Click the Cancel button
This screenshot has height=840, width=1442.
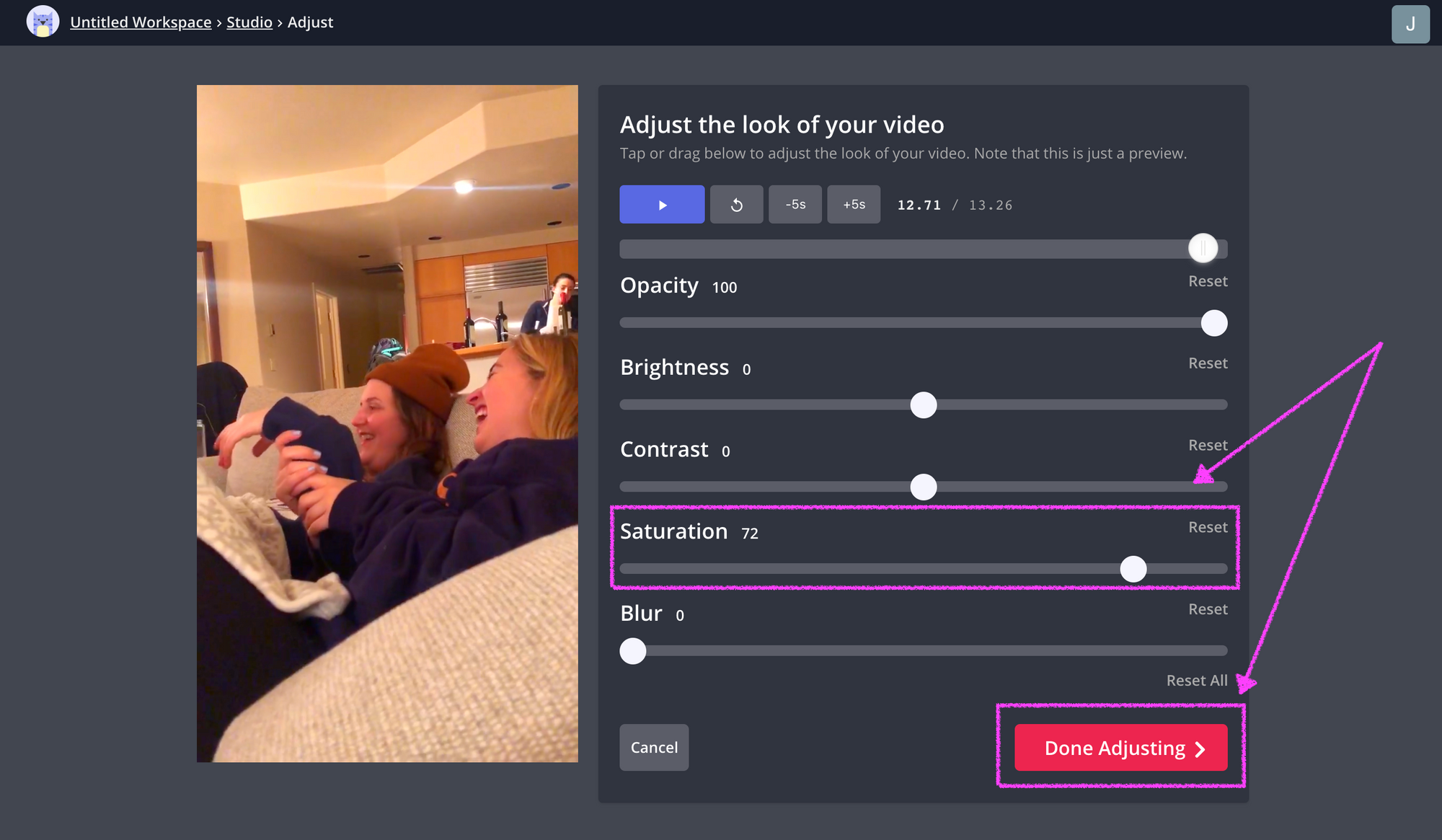pyautogui.click(x=654, y=748)
